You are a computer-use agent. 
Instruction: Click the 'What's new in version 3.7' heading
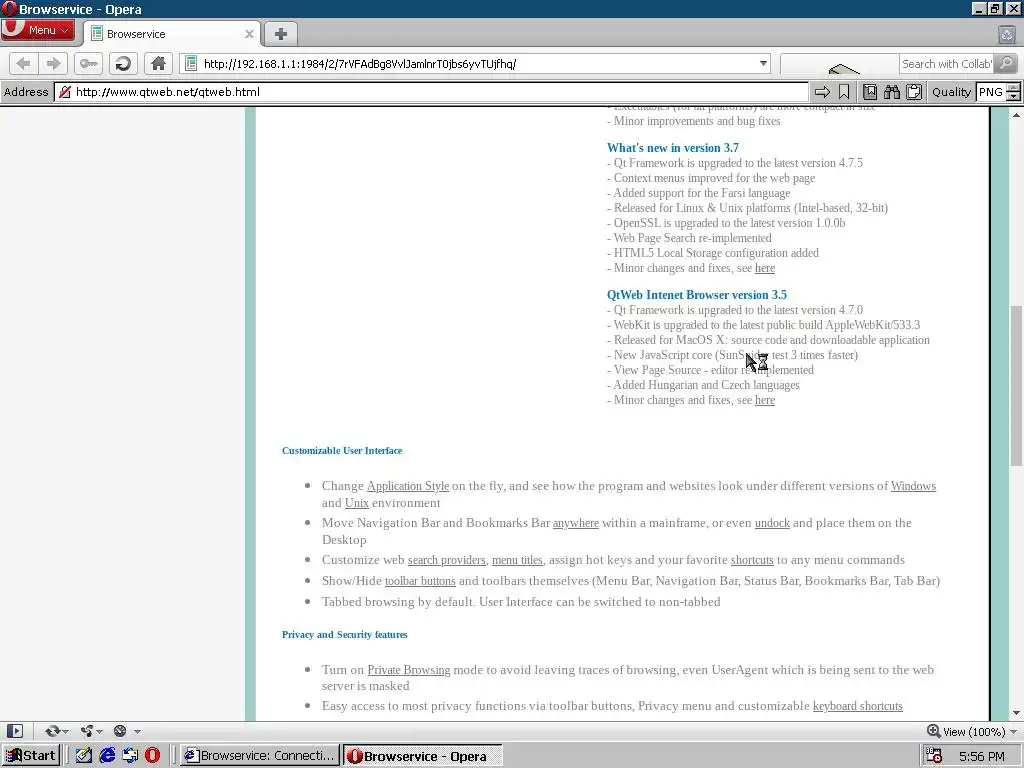click(673, 148)
